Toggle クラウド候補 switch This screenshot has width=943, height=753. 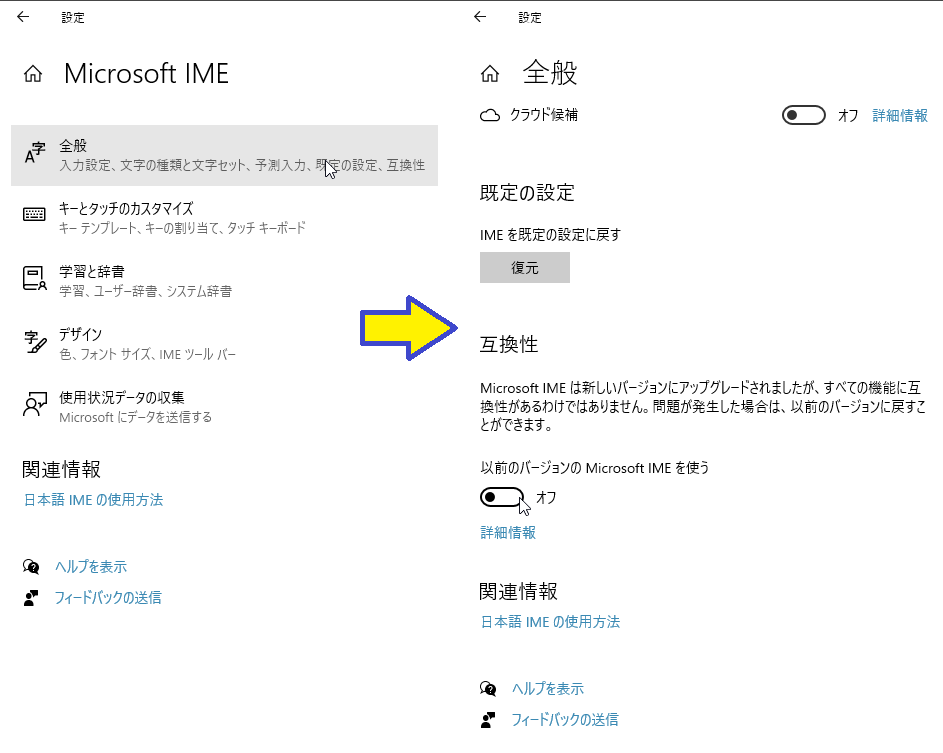pos(803,115)
